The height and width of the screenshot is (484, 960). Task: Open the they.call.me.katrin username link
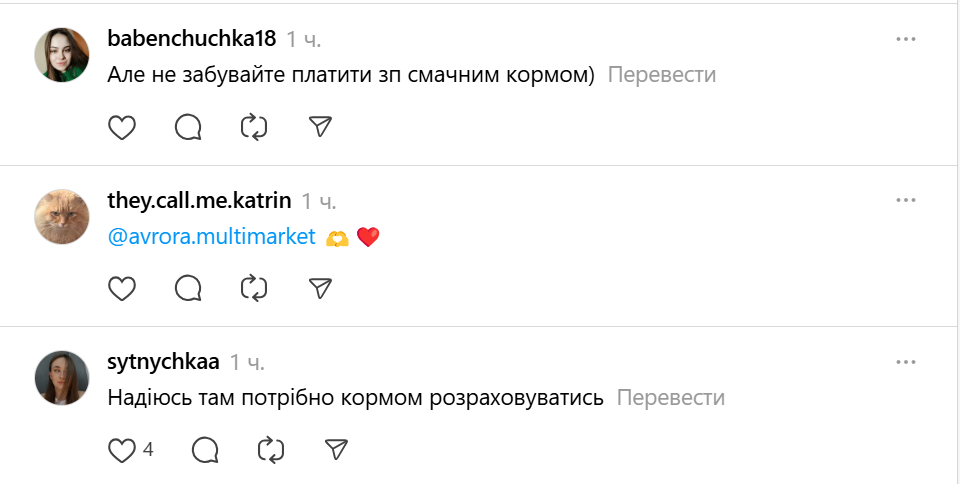click(199, 200)
